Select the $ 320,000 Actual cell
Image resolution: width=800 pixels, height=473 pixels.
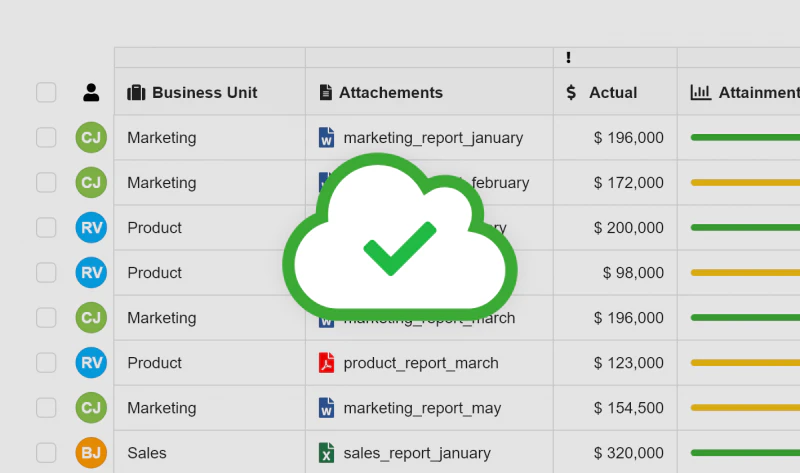coord(615,453)
